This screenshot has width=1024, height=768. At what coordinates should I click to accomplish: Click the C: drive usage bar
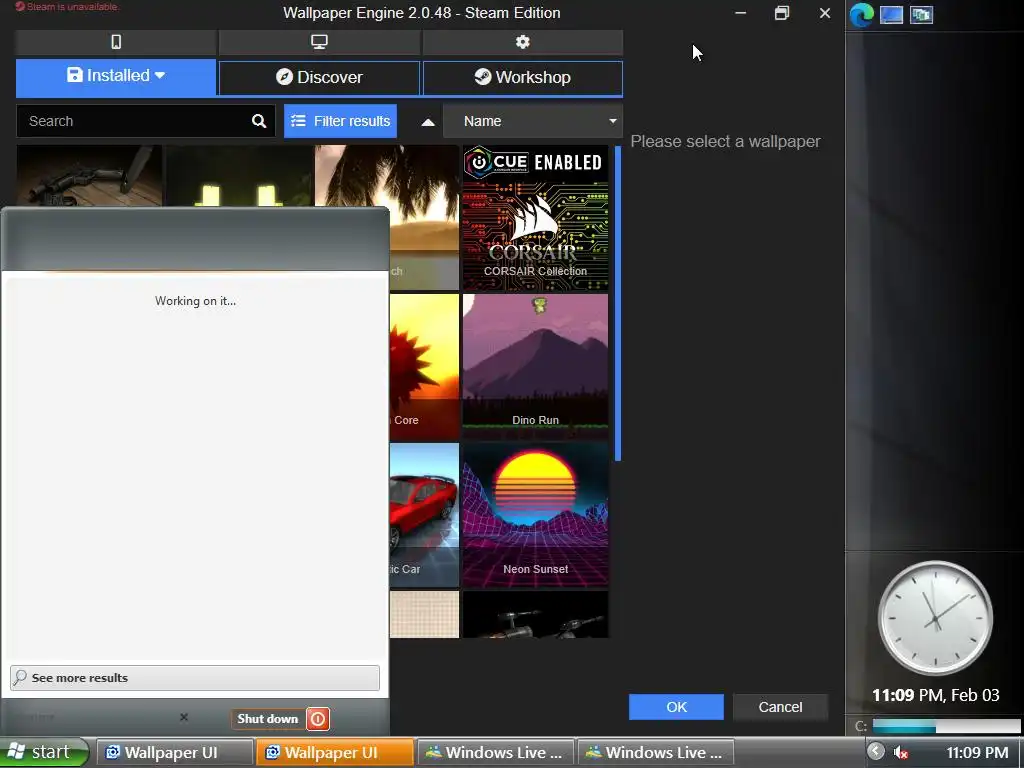click(x=946, y=726)
